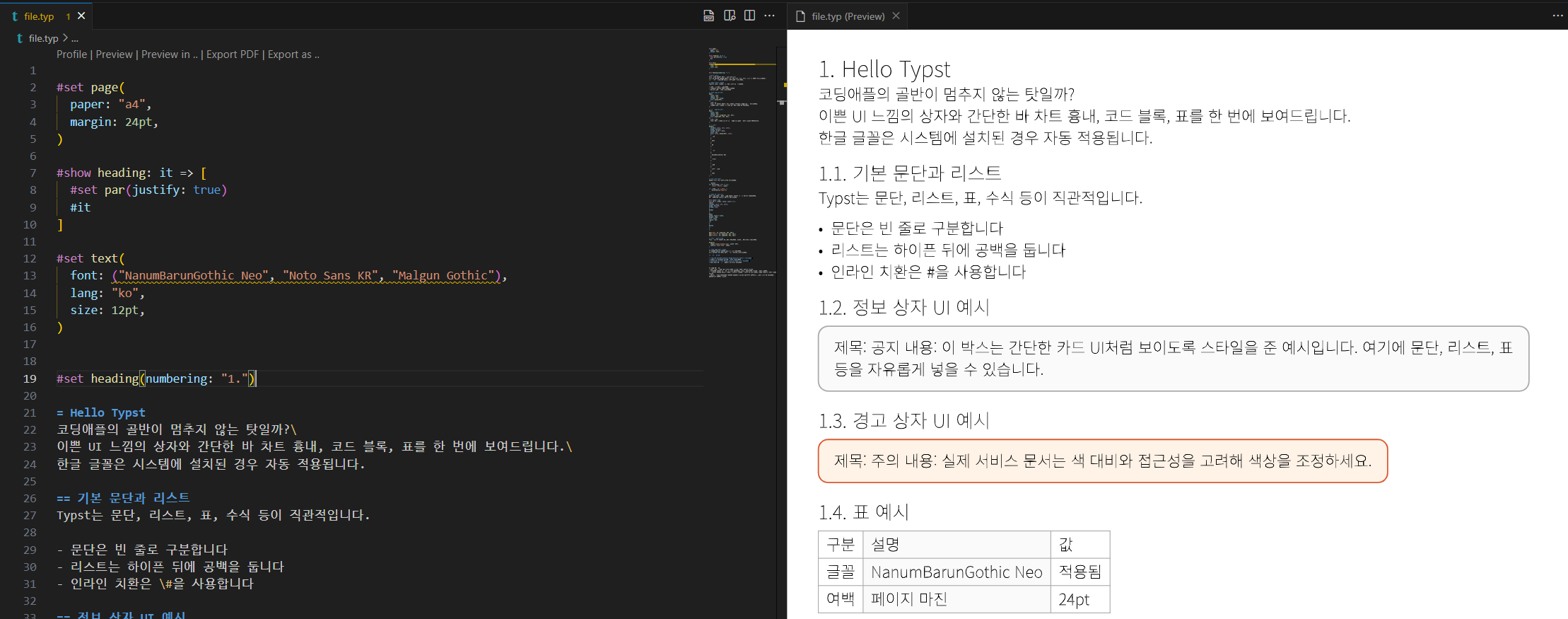Click the 'Preview in ..' code lens link
Screen dimensions: 1568x619
(170, 54)
